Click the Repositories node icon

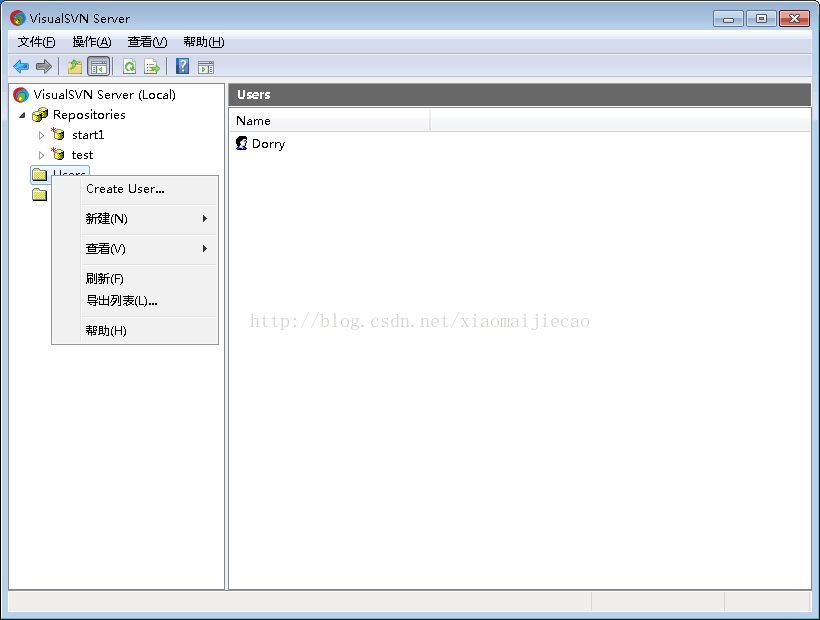40,114
